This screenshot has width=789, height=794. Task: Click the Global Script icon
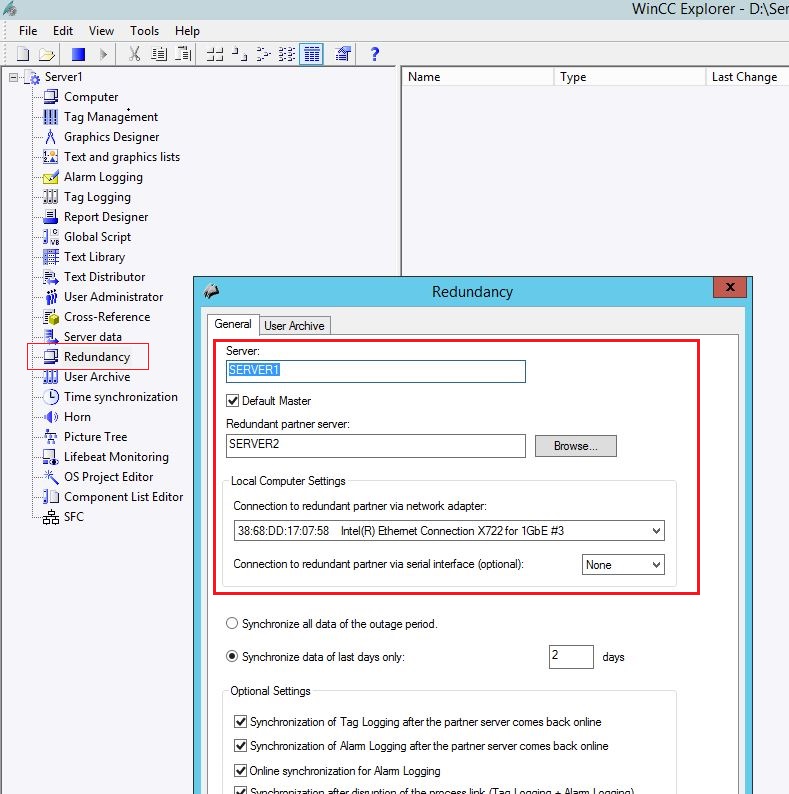pos(50,236)
